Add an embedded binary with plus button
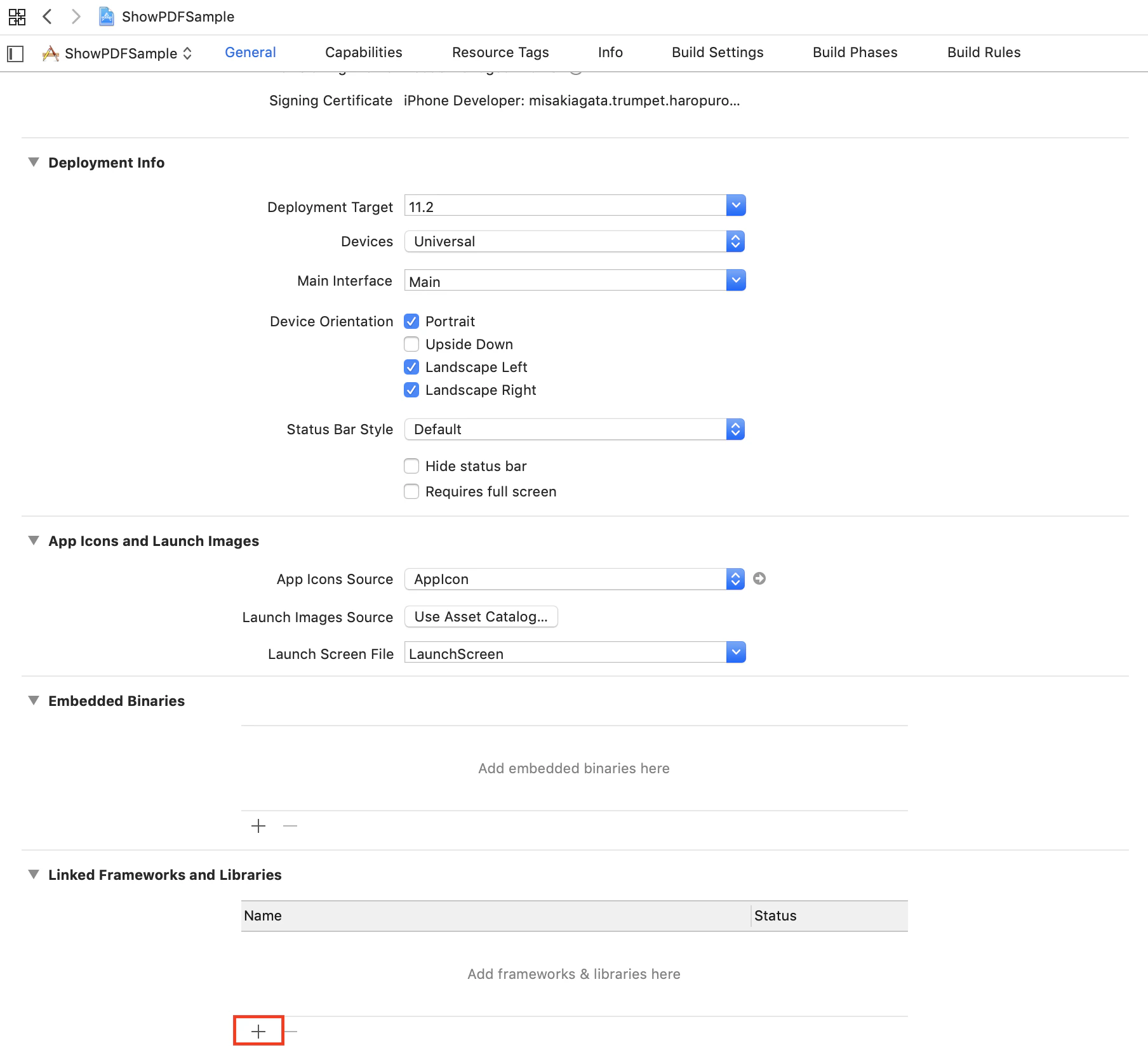 (258, 826)
